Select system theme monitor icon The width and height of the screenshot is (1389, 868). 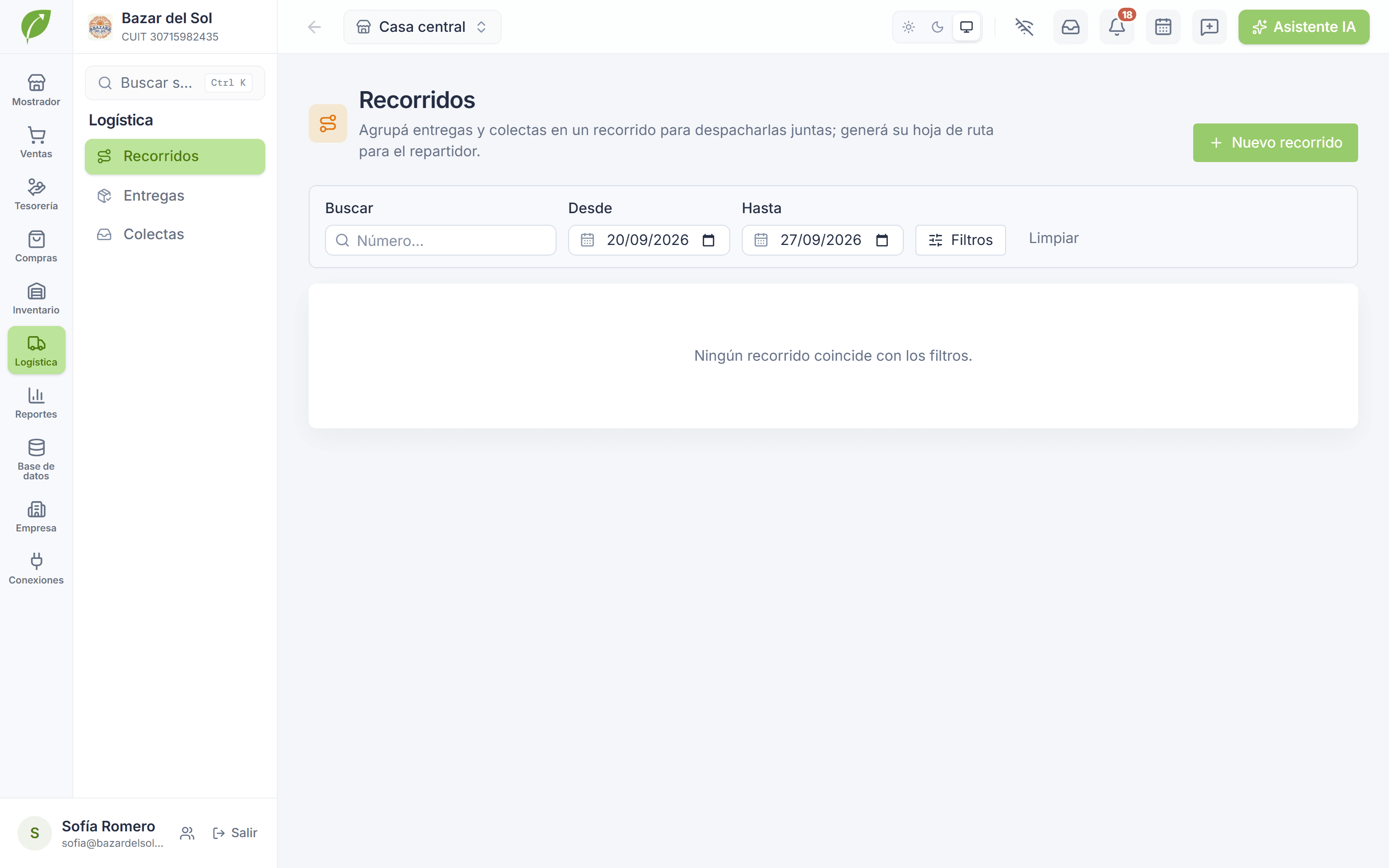(967, 27)
